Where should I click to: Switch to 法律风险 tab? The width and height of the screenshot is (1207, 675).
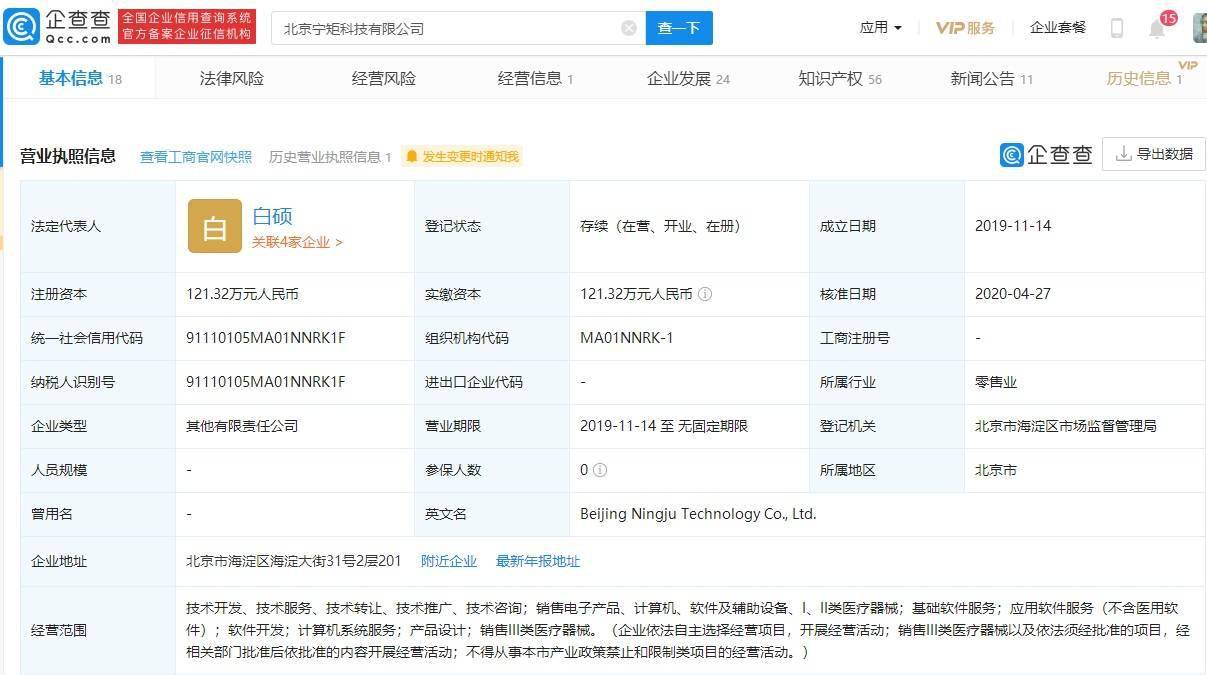point(232,78)
